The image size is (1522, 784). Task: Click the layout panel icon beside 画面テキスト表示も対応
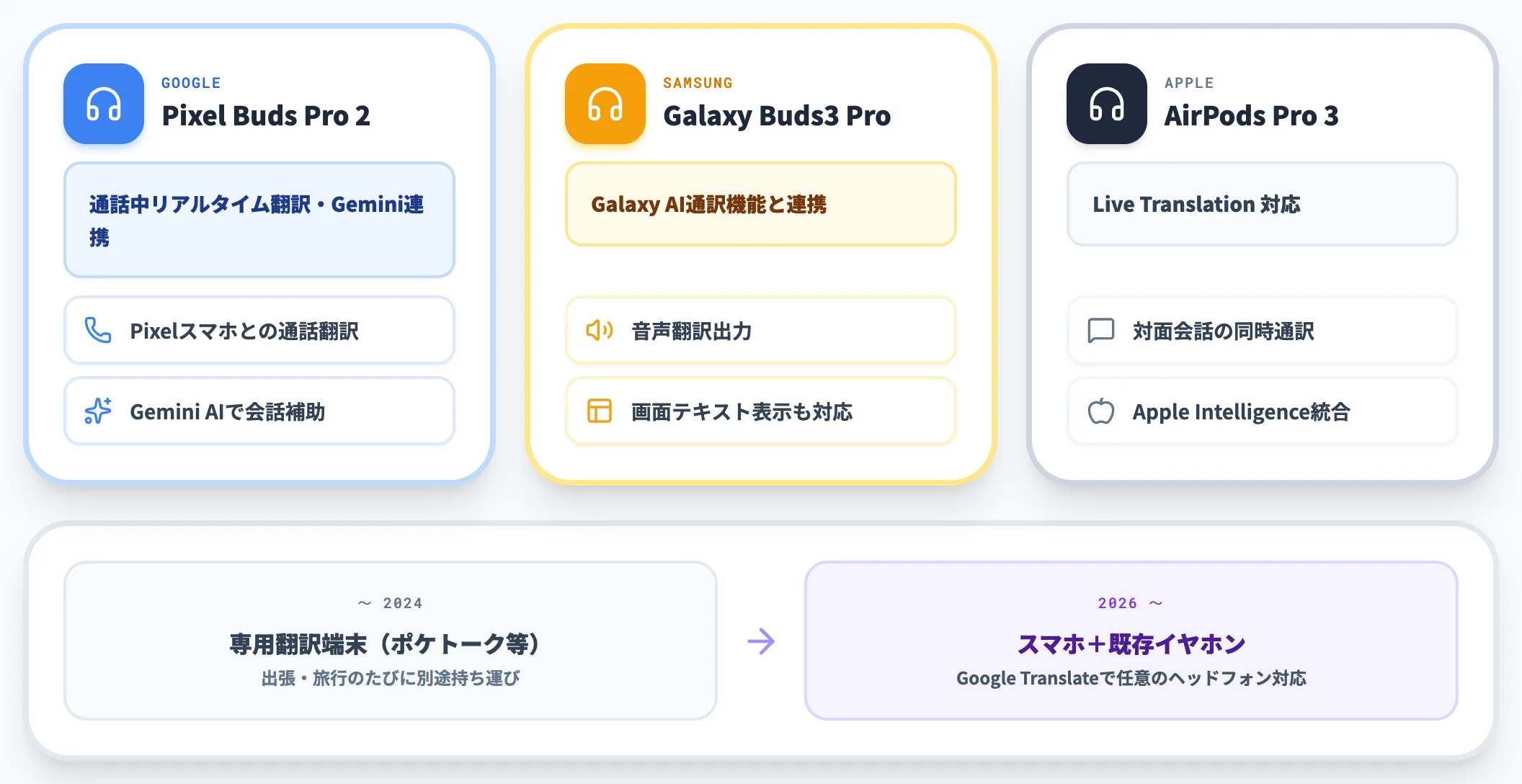600,411
